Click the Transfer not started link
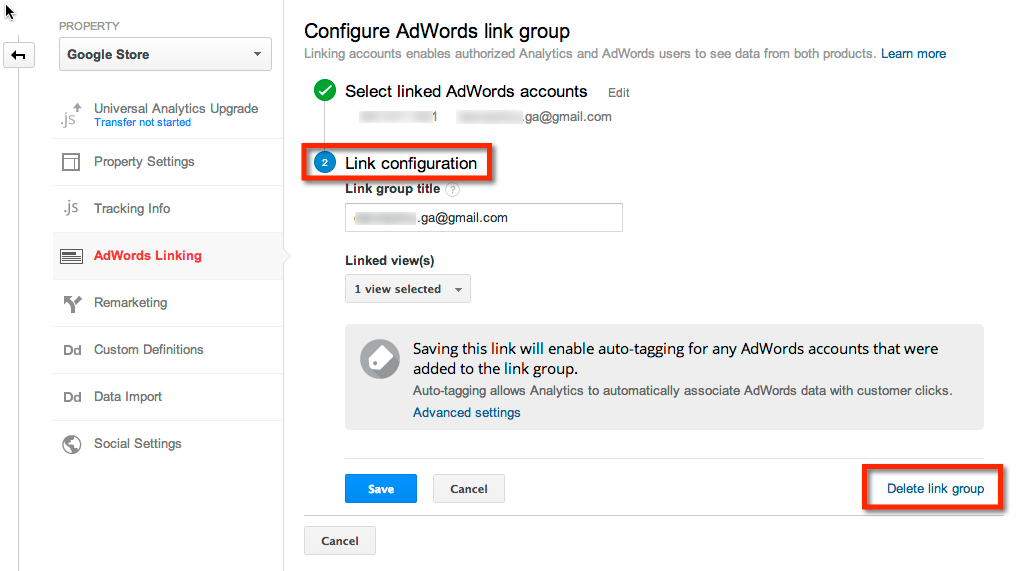Image resolution: width=1023 pixels, height=571 pixels. [x=142, y=123]
